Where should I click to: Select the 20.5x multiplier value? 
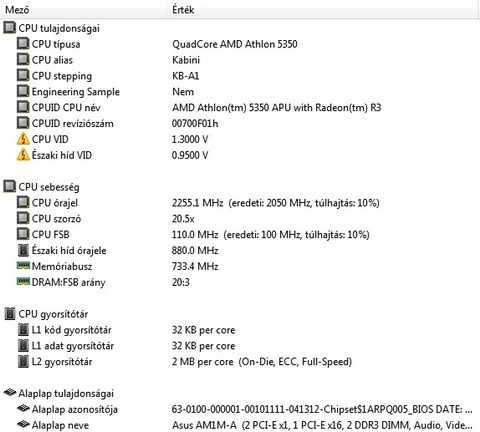click(x=183, y=219)
